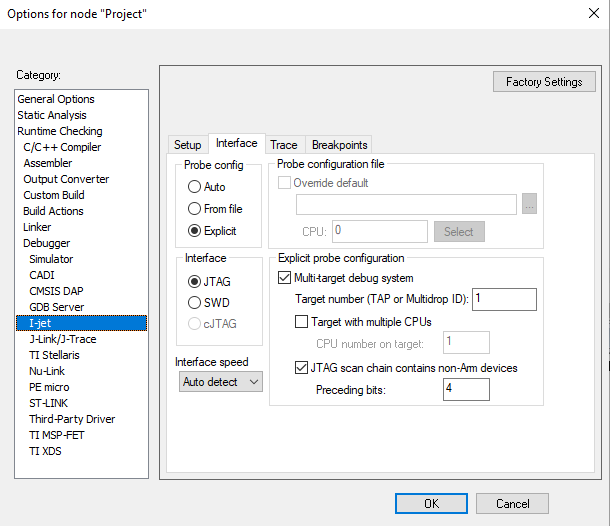The image size is (610, 526).
Task: Click the Factory Settings button
Action: (x=544, y=82)
